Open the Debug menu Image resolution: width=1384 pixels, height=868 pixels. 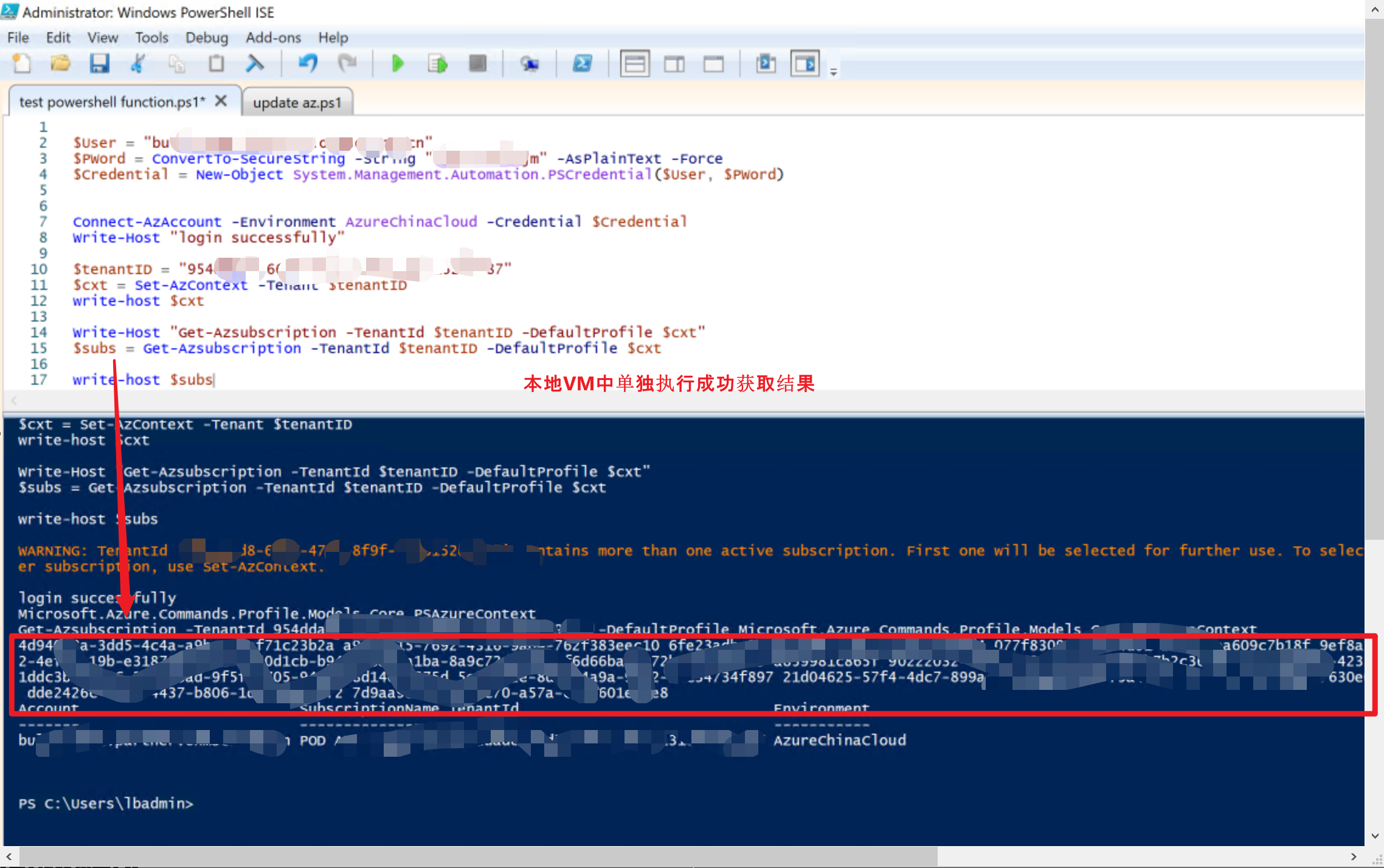point(206,38)
